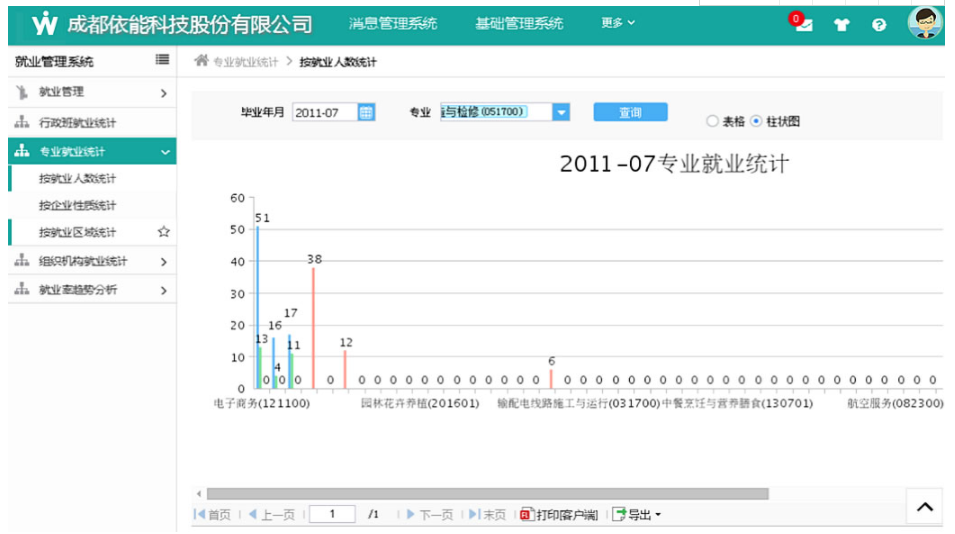Collapse the 专业就业统计 section
This screenshot has width=955, height=534.
pos(165,152)
